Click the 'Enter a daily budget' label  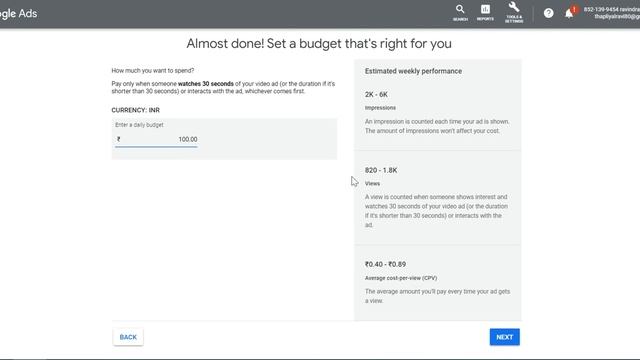[139, 125]
